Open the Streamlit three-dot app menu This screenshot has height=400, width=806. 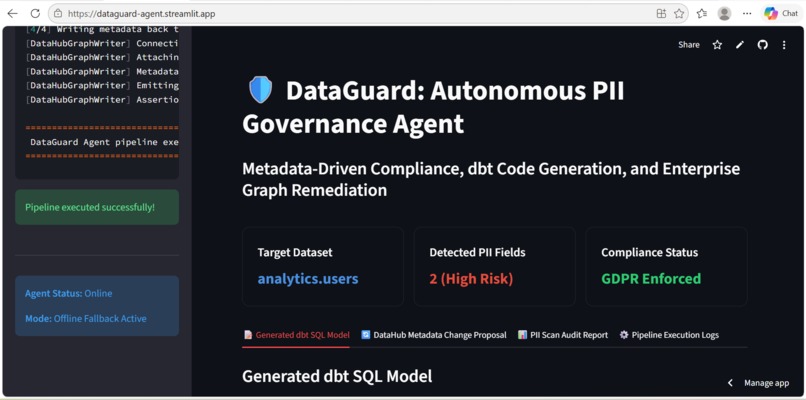point(784,45)
